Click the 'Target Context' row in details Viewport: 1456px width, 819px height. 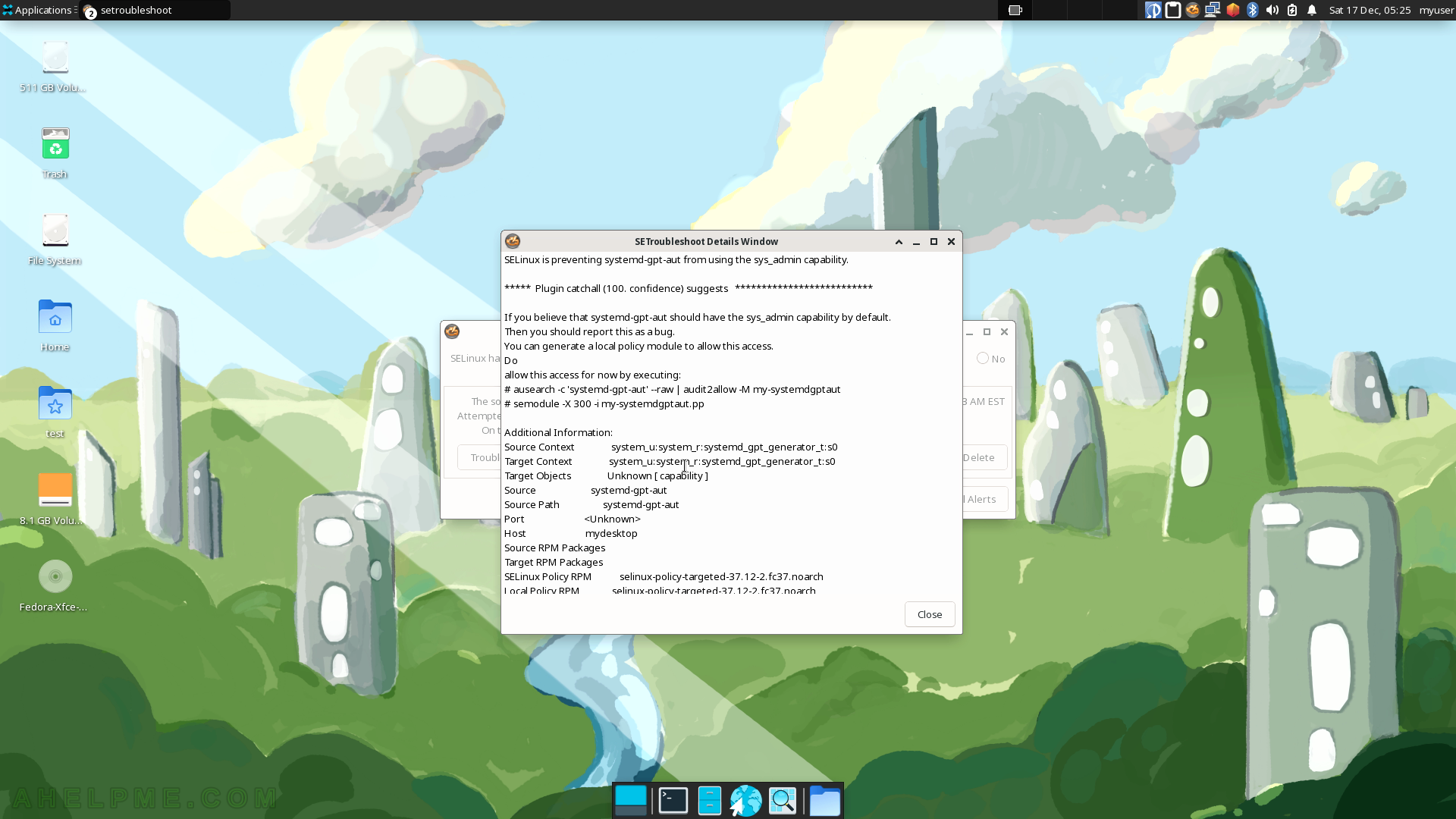tap(670, 462)
